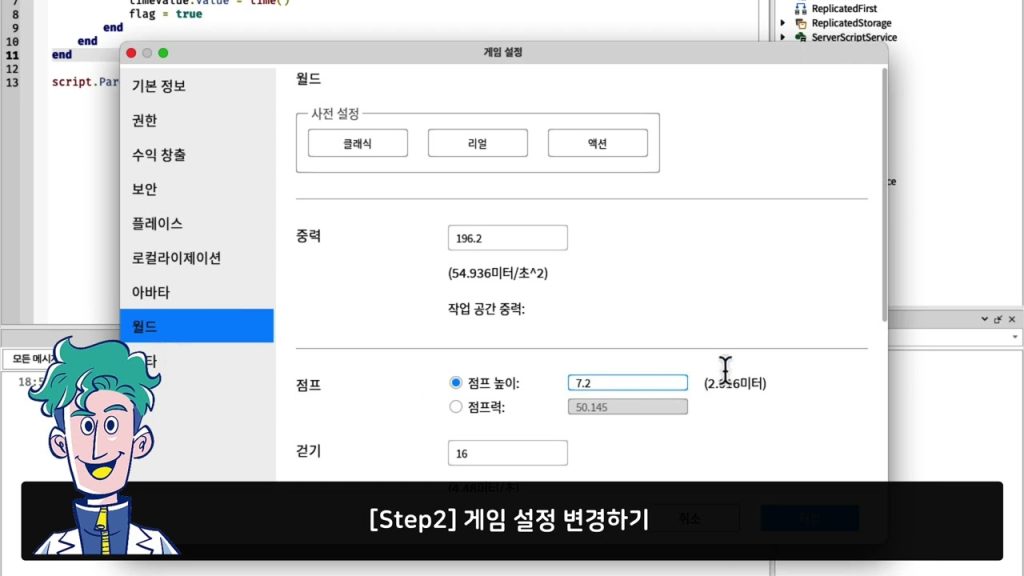
Task: Apply the 액션 world preset
Action: [x=597, y=143]
